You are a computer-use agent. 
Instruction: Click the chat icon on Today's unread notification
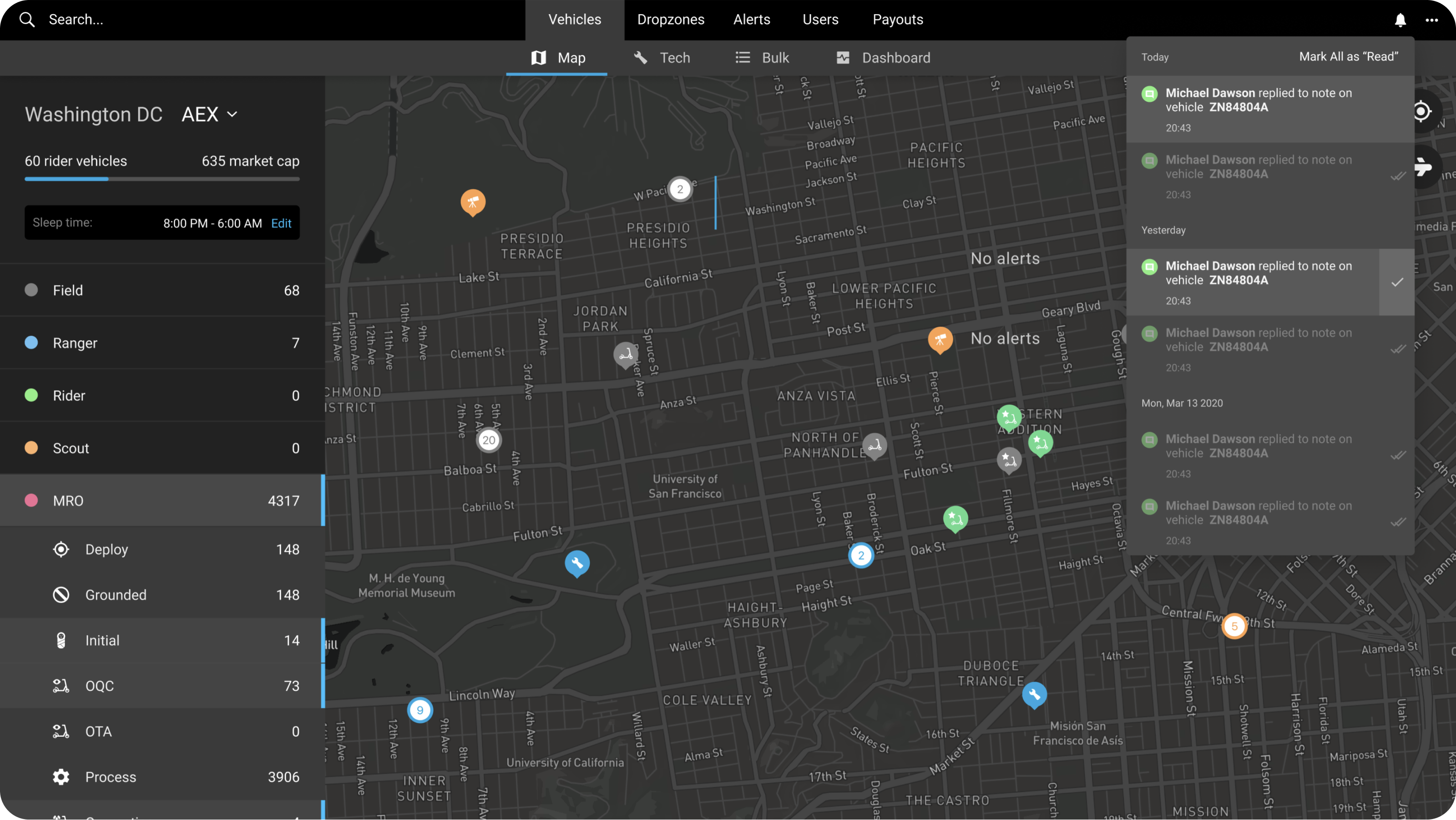click(x=1150, y=94)
